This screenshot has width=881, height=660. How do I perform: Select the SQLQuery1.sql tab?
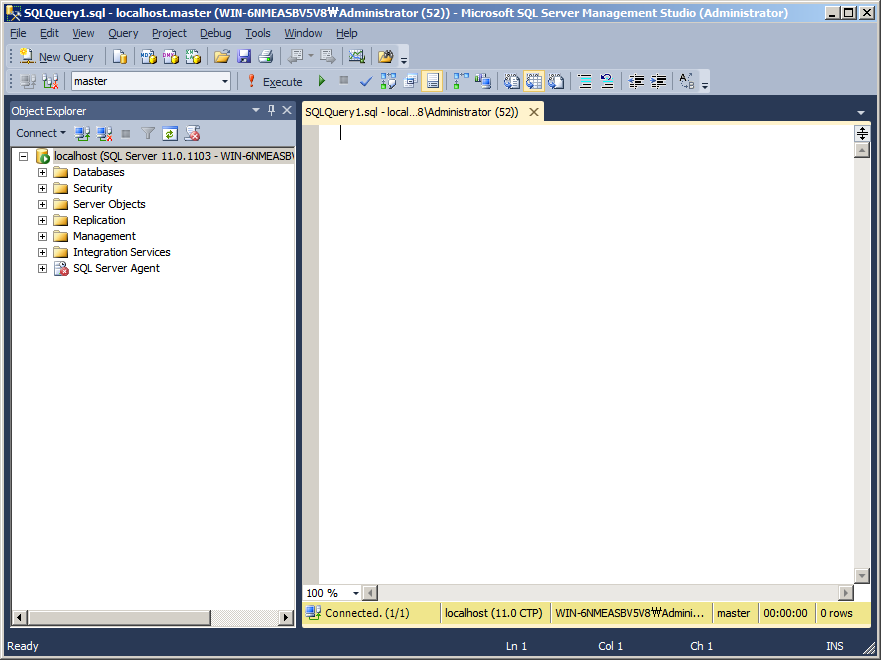tap(412, 112)
